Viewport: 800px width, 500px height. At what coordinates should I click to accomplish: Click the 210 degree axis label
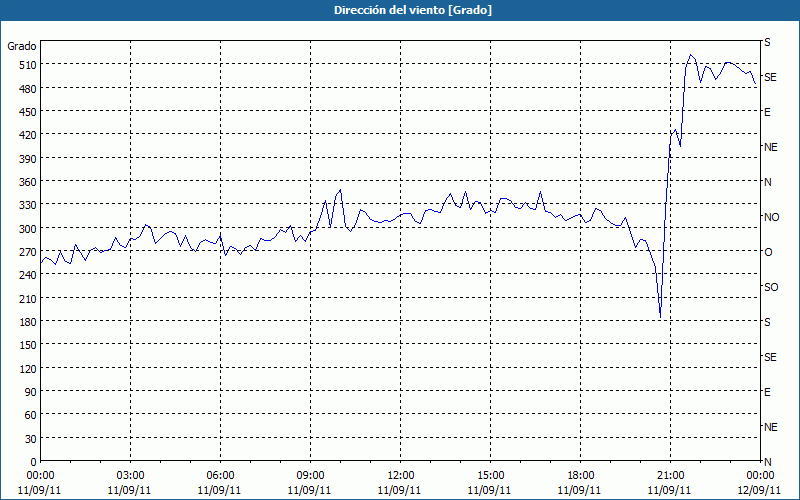tap(28, 298)
